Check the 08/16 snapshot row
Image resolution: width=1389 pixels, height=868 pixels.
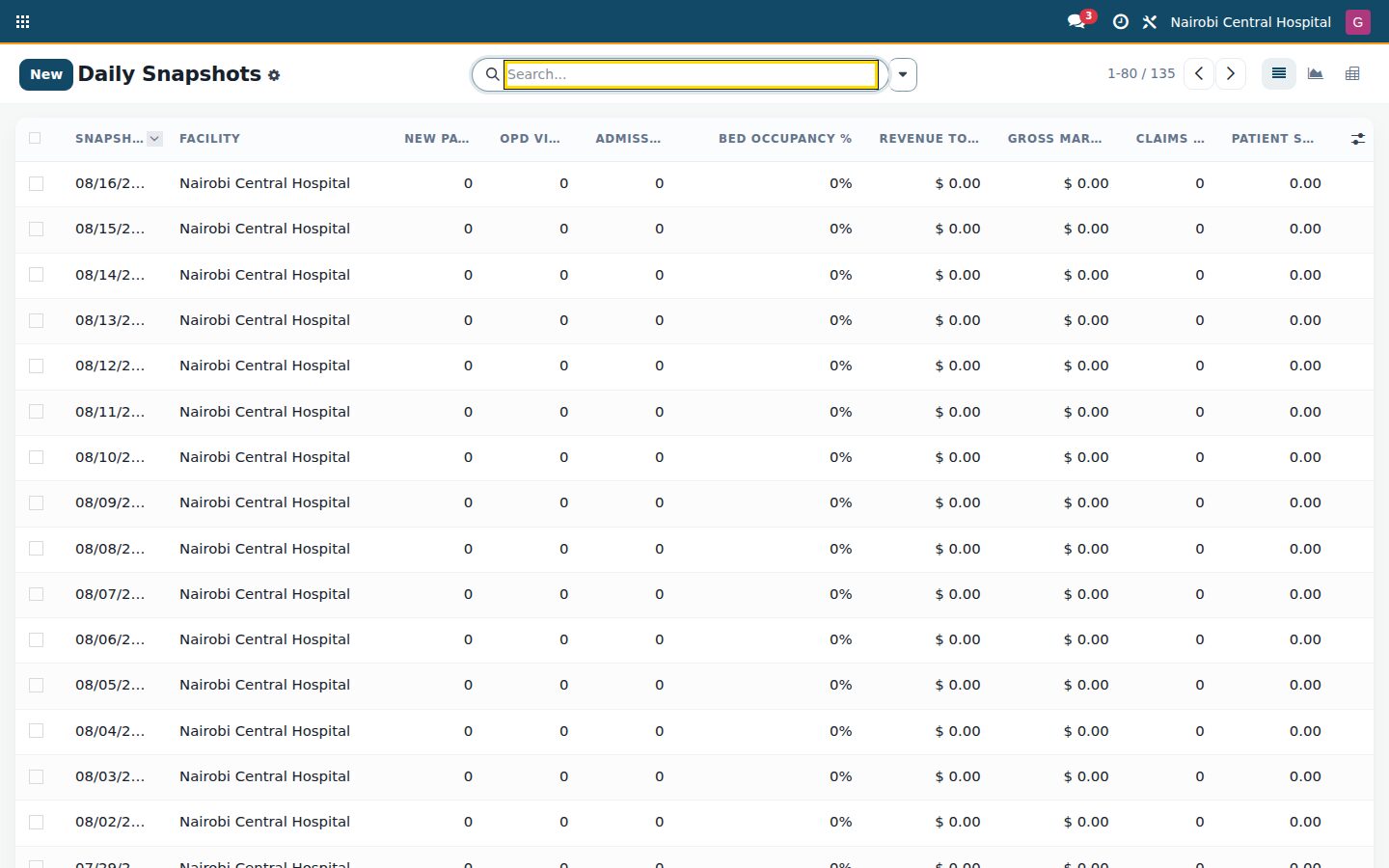click(x=37, y=183)
